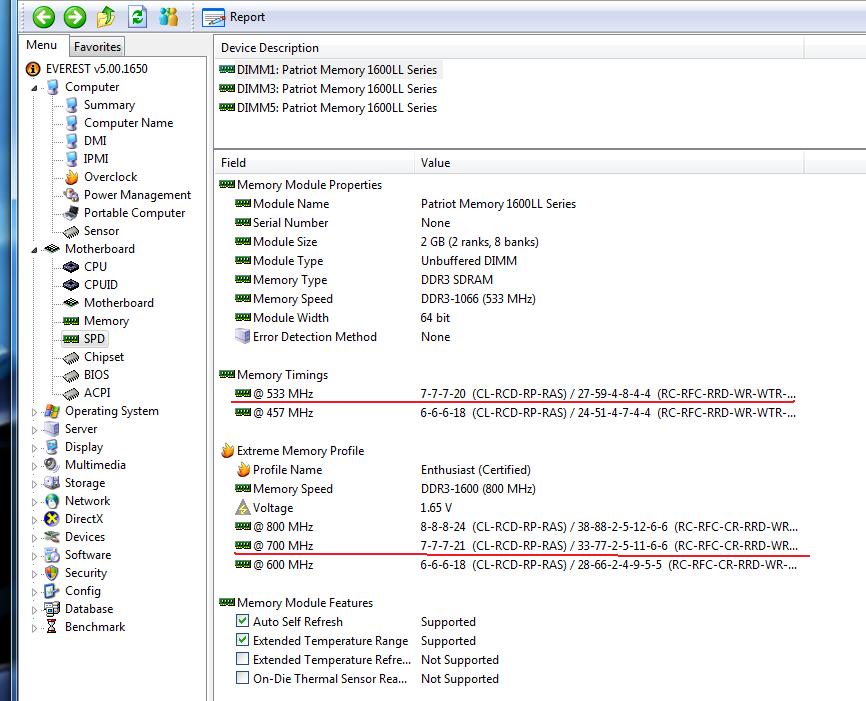Click the Value column header

(x=609, y=163)
